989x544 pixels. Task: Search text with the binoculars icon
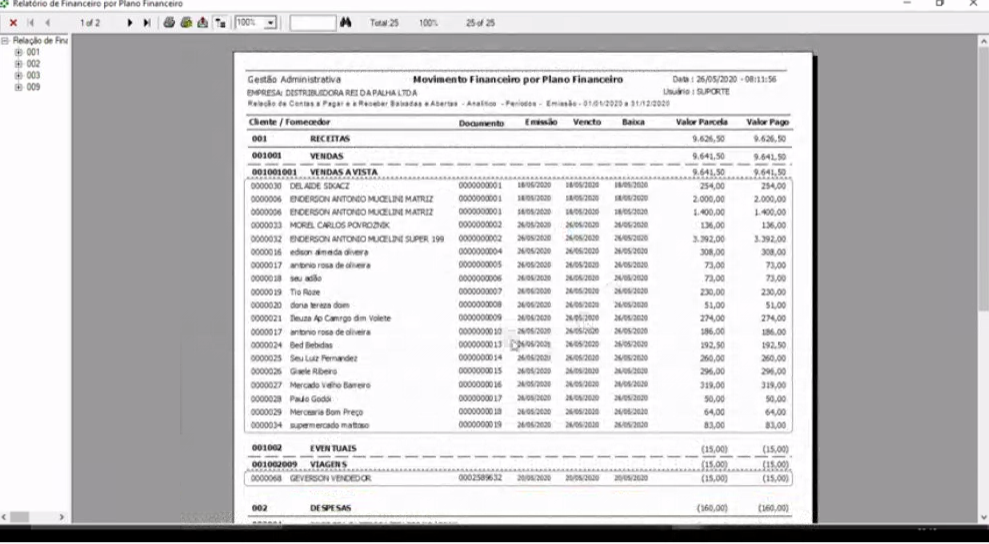click(346, 23)
